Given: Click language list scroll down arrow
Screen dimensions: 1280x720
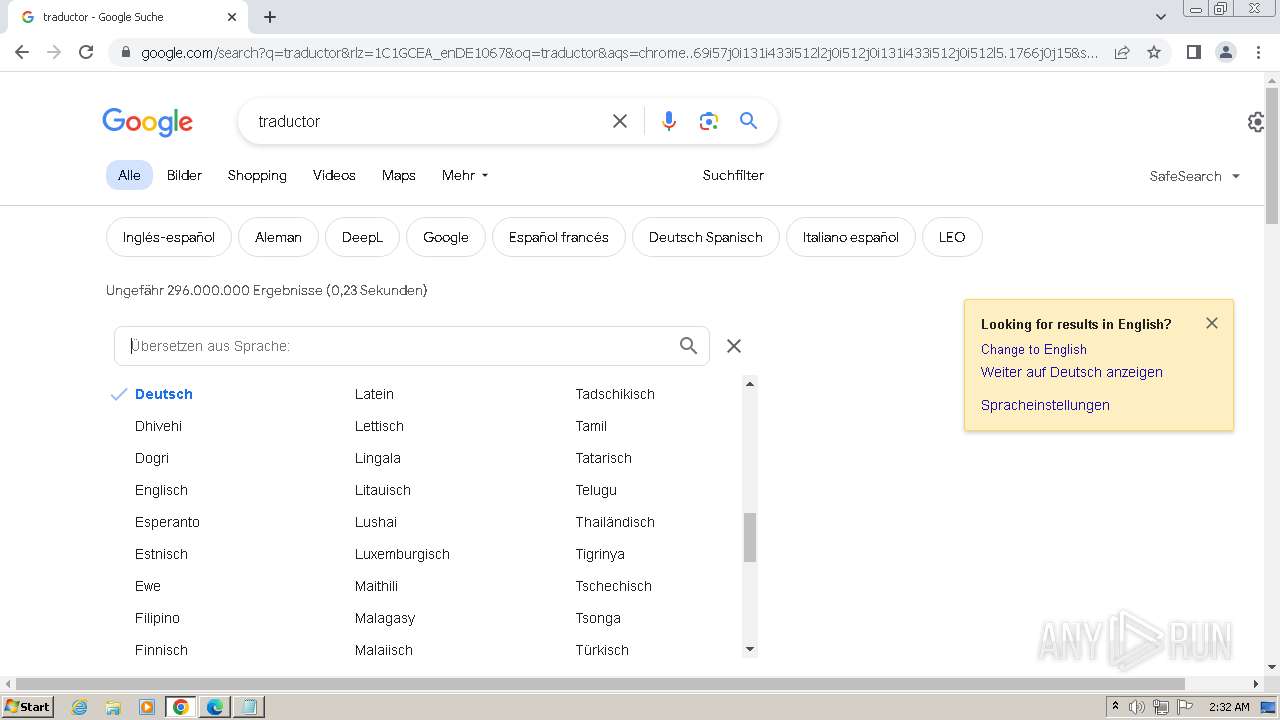Looking at the screenshot, I should (750, 650).
